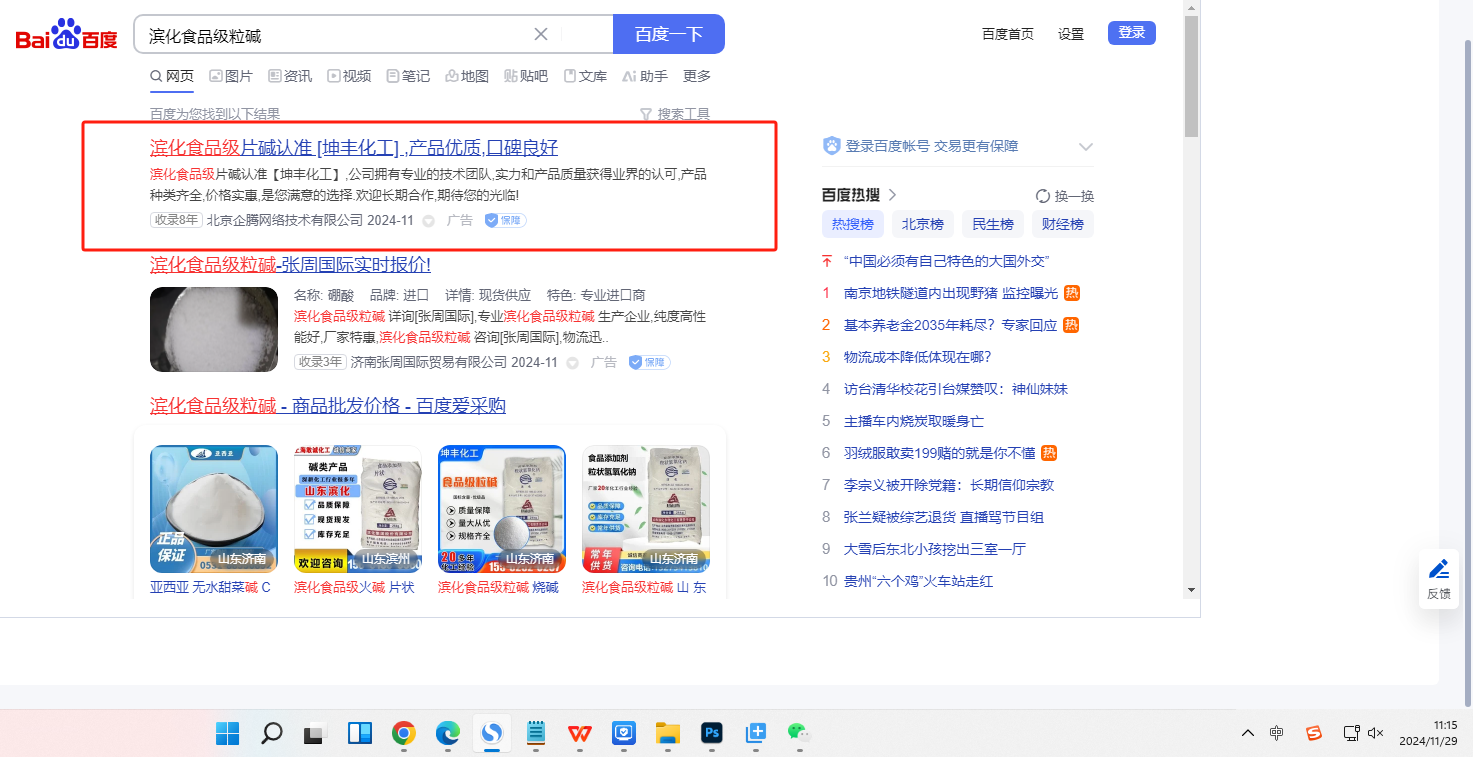The height and width of the screenshot is (757, 1473).
Task: Open the Notepad app on the taskbar
Action: 536,733
